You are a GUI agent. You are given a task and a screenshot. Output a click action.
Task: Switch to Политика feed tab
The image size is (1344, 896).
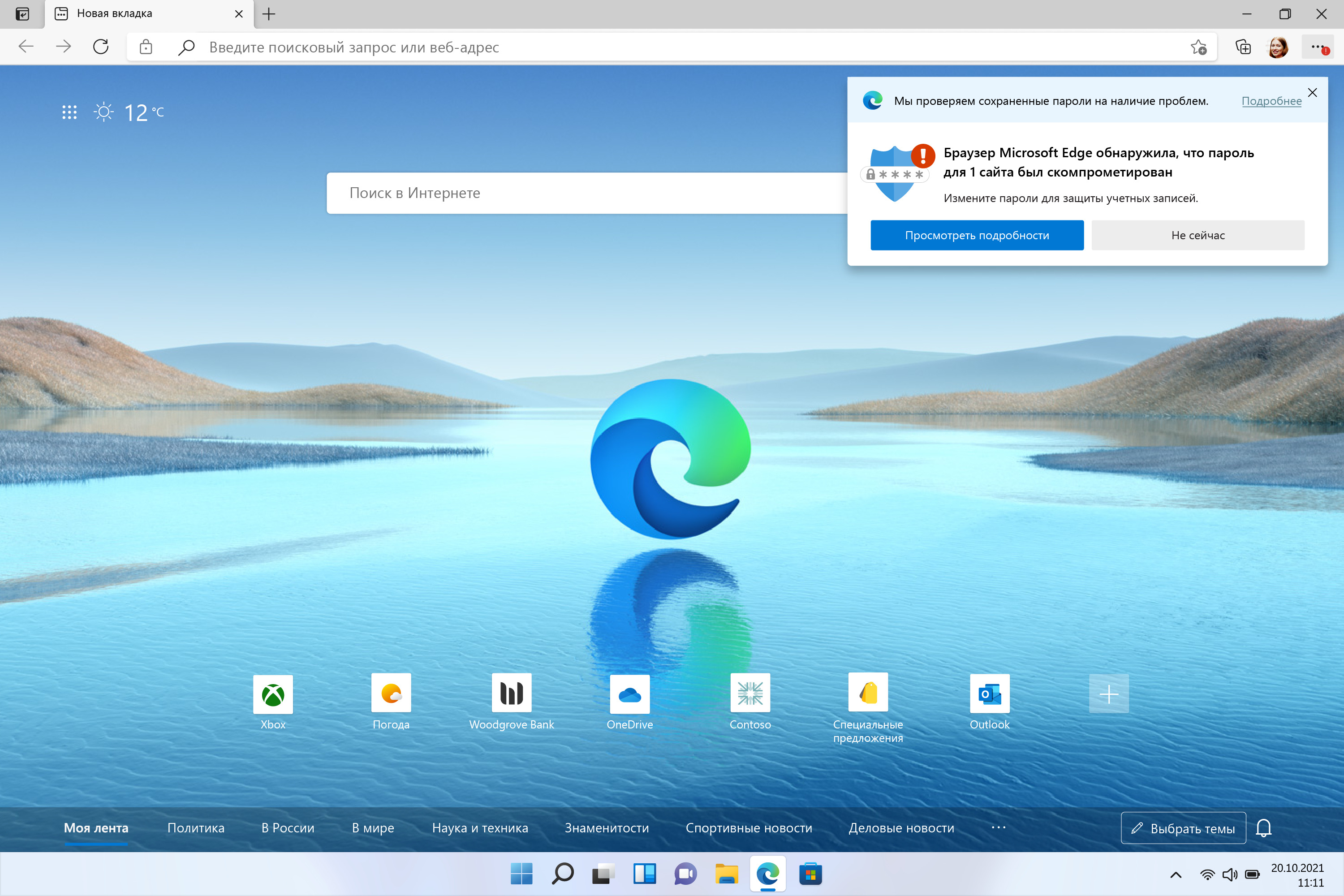click(195, 827)
